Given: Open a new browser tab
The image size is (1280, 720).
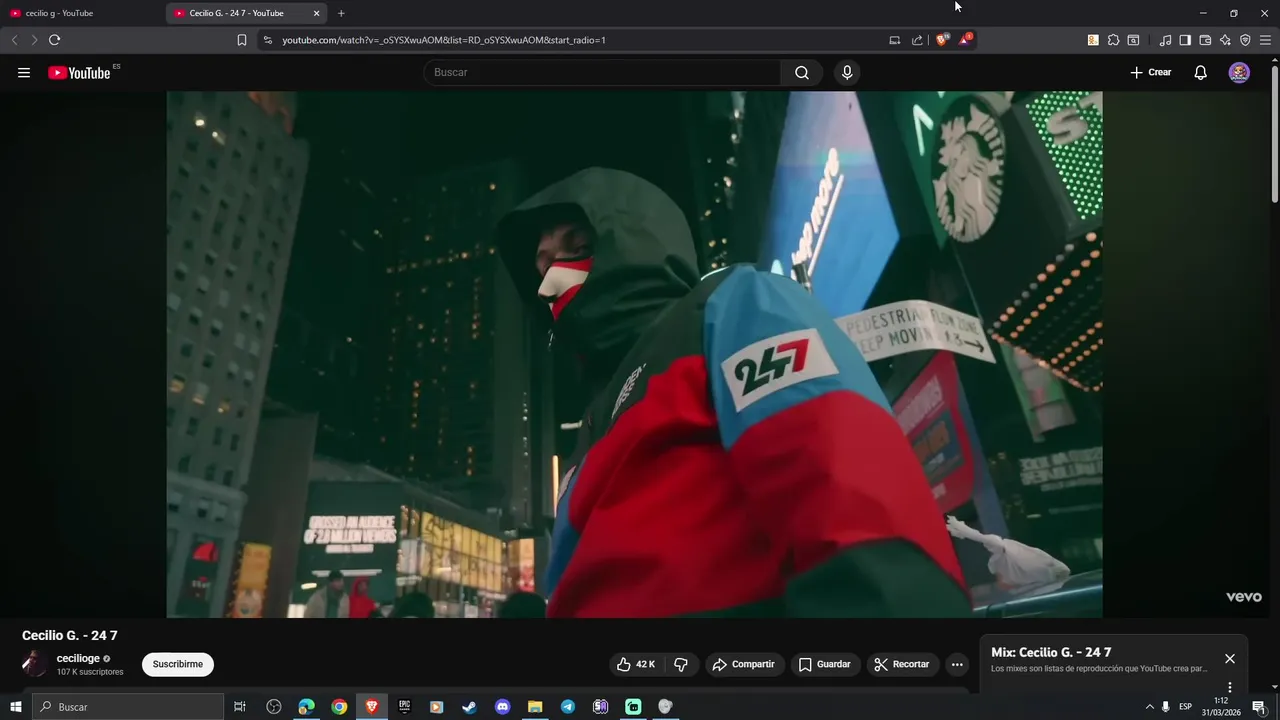Looking at the screenshot, I should pos(341,13).
